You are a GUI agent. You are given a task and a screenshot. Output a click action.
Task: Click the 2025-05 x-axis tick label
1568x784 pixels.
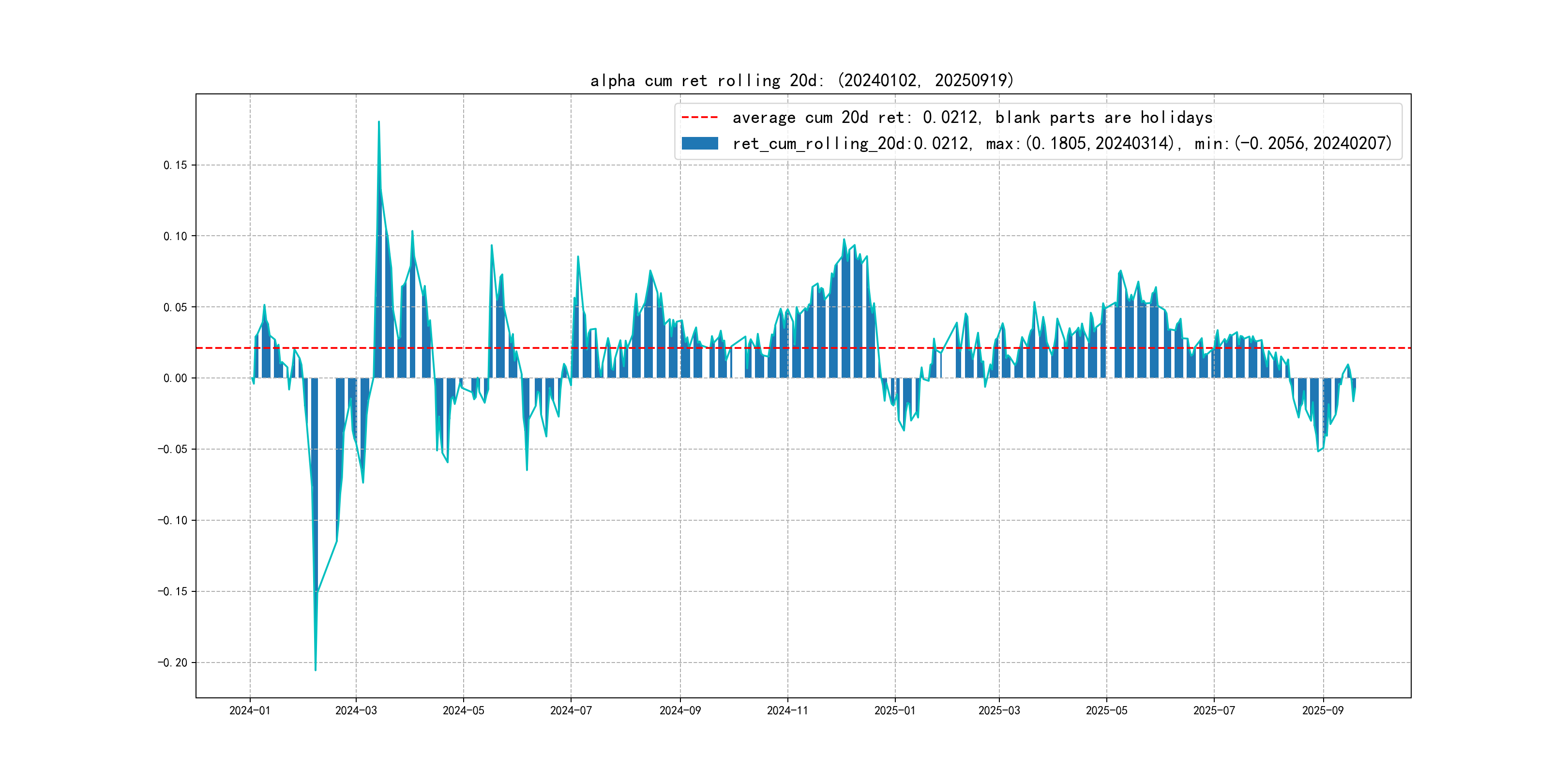coord(1107,710)
